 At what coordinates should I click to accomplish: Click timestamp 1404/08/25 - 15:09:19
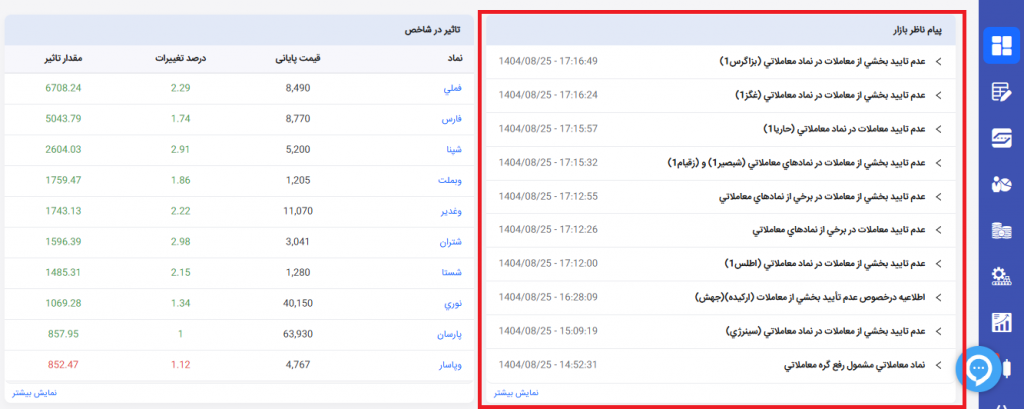coord(548,331)
